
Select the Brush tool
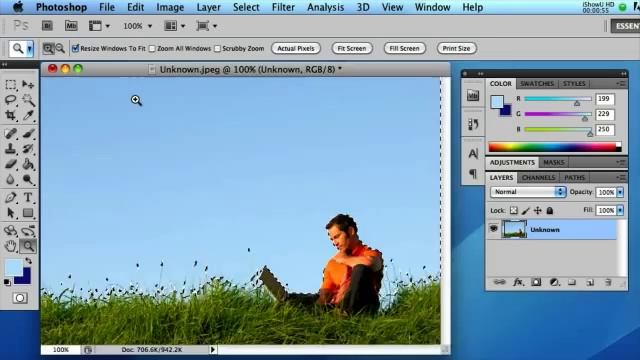(28, 133)
